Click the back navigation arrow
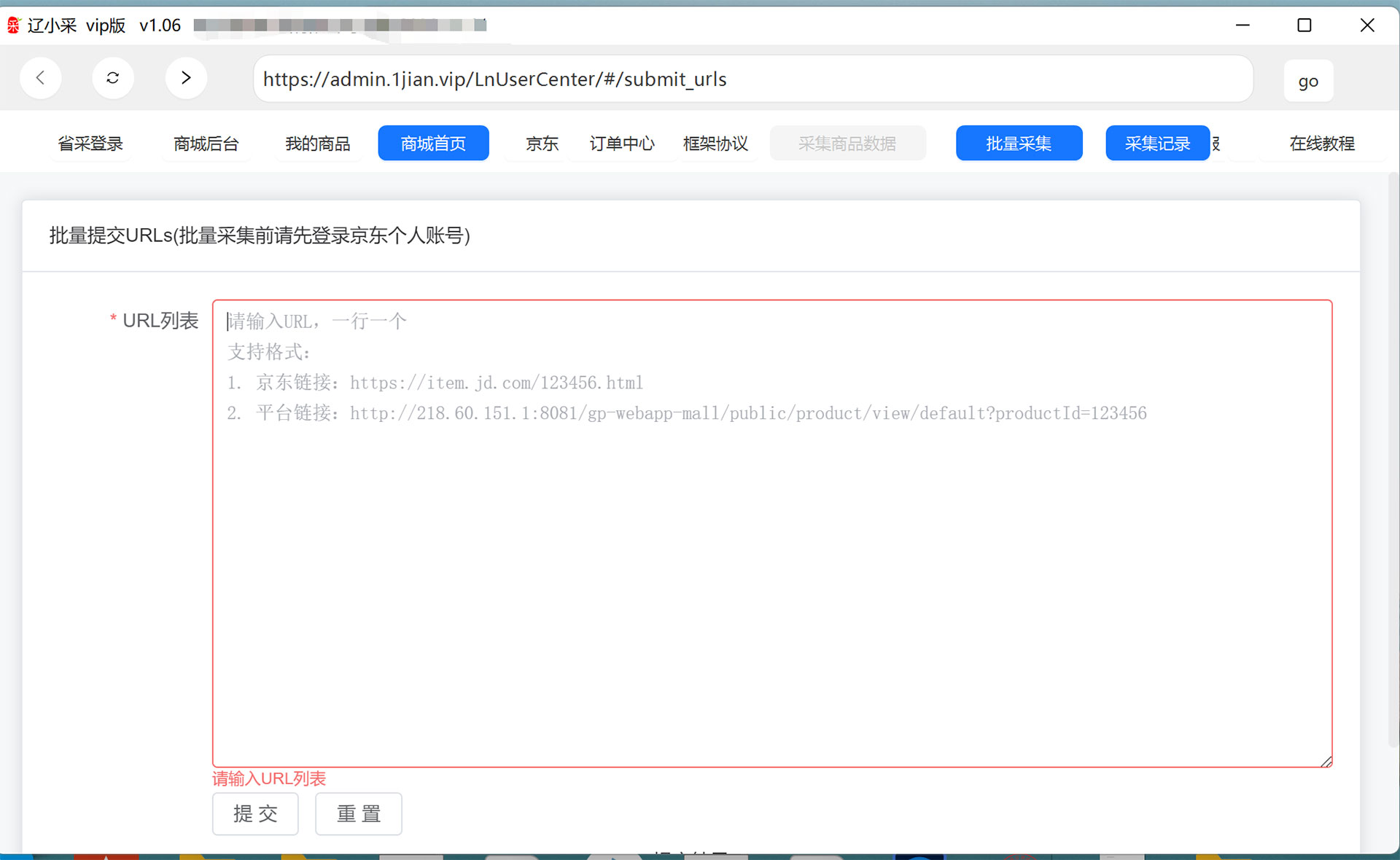The width and height of the screenshot is (1400, 860). [41, 78]
